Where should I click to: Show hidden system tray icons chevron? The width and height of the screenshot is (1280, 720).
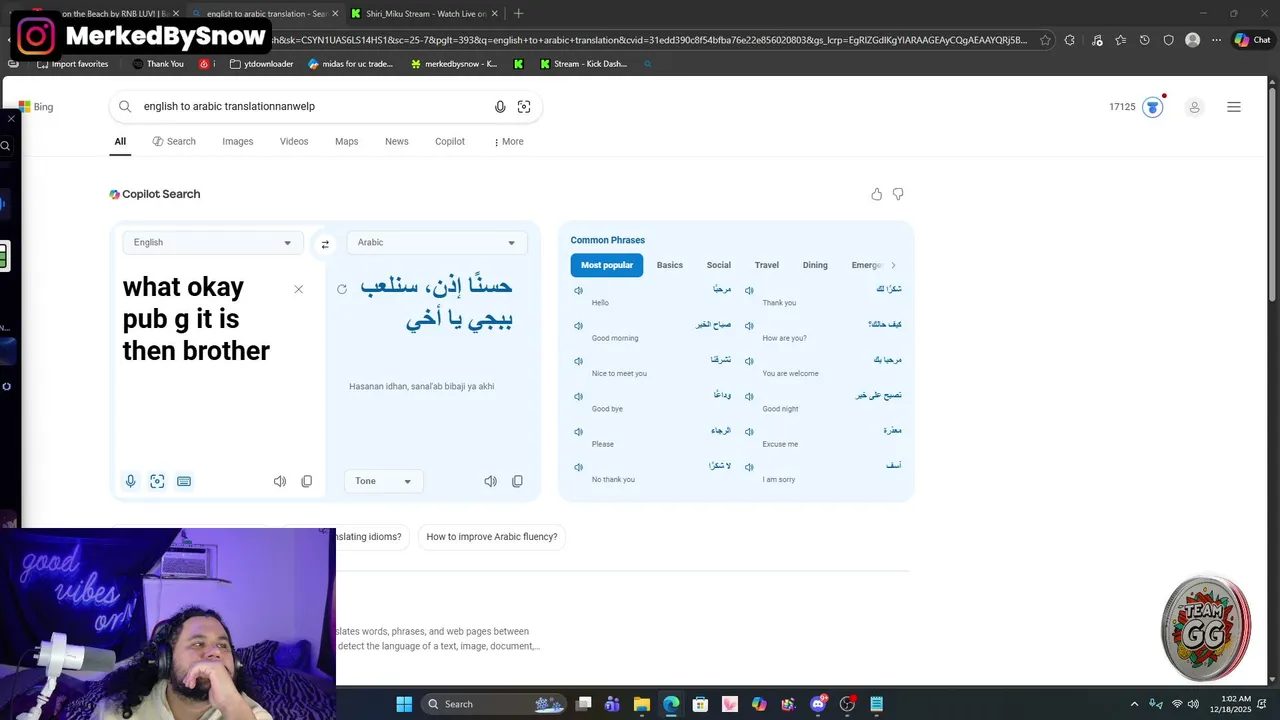pyautogui.click(x=1134, y=704)
